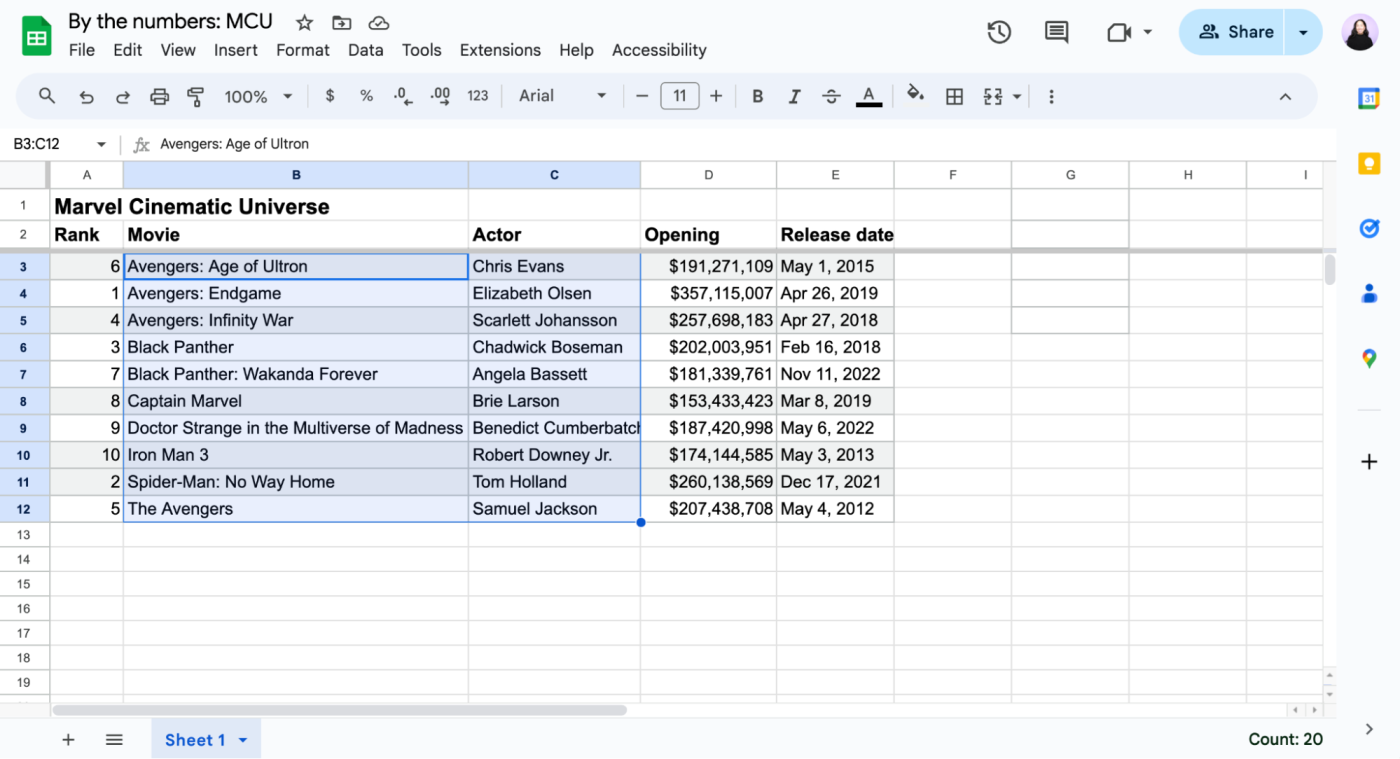This screenshot has width=1400, height=759.
Task: Select the Tom Holland cell
Action: coord(555,482)
